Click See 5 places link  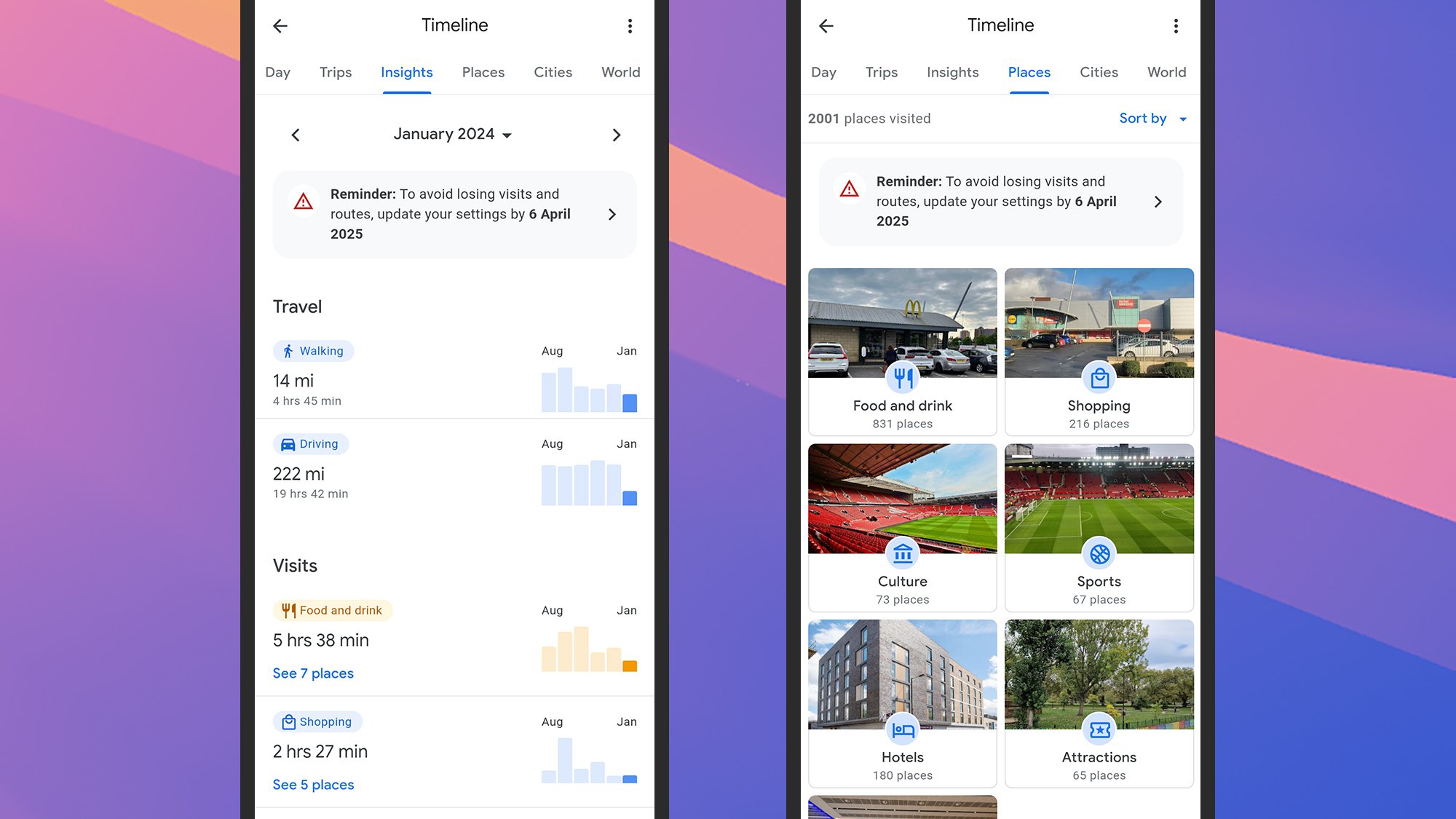click(x=314, y=784)
